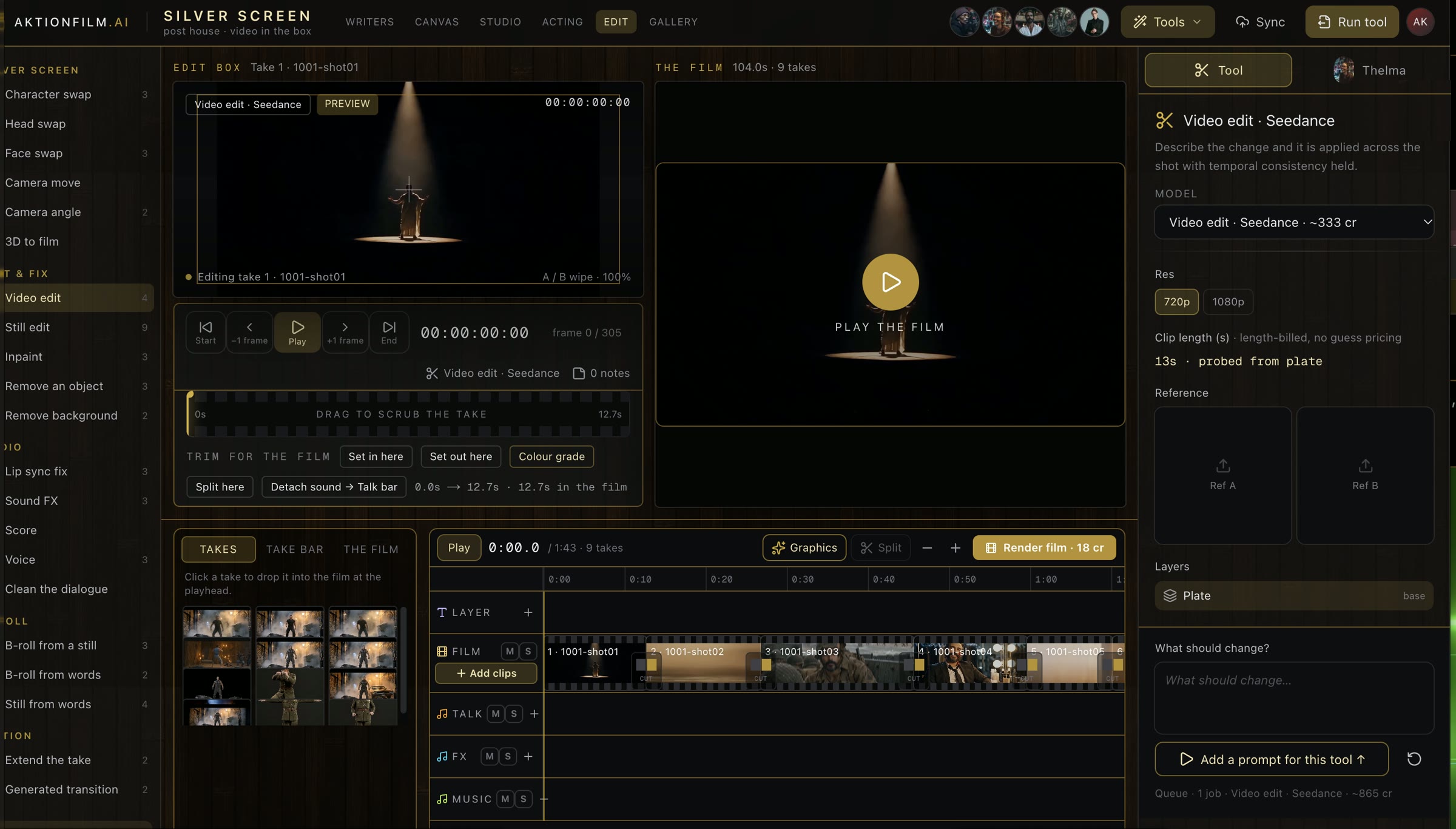This screenshot has width=1456, height=829.
Task: Click the AK user avatar
Action: click(x=1420, y=22)
